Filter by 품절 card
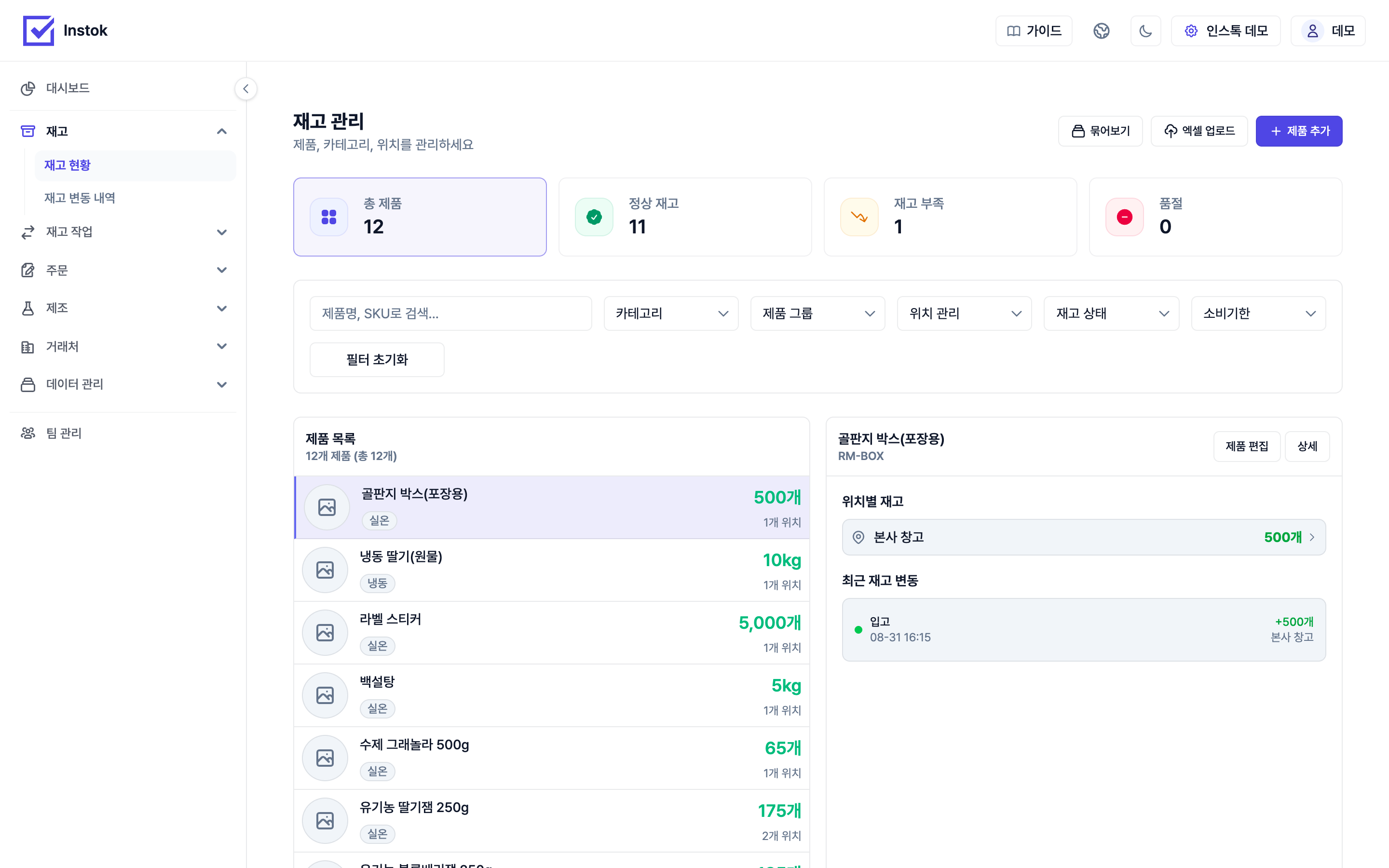This screenshot has width=1389, height=868. point(1215,217)
